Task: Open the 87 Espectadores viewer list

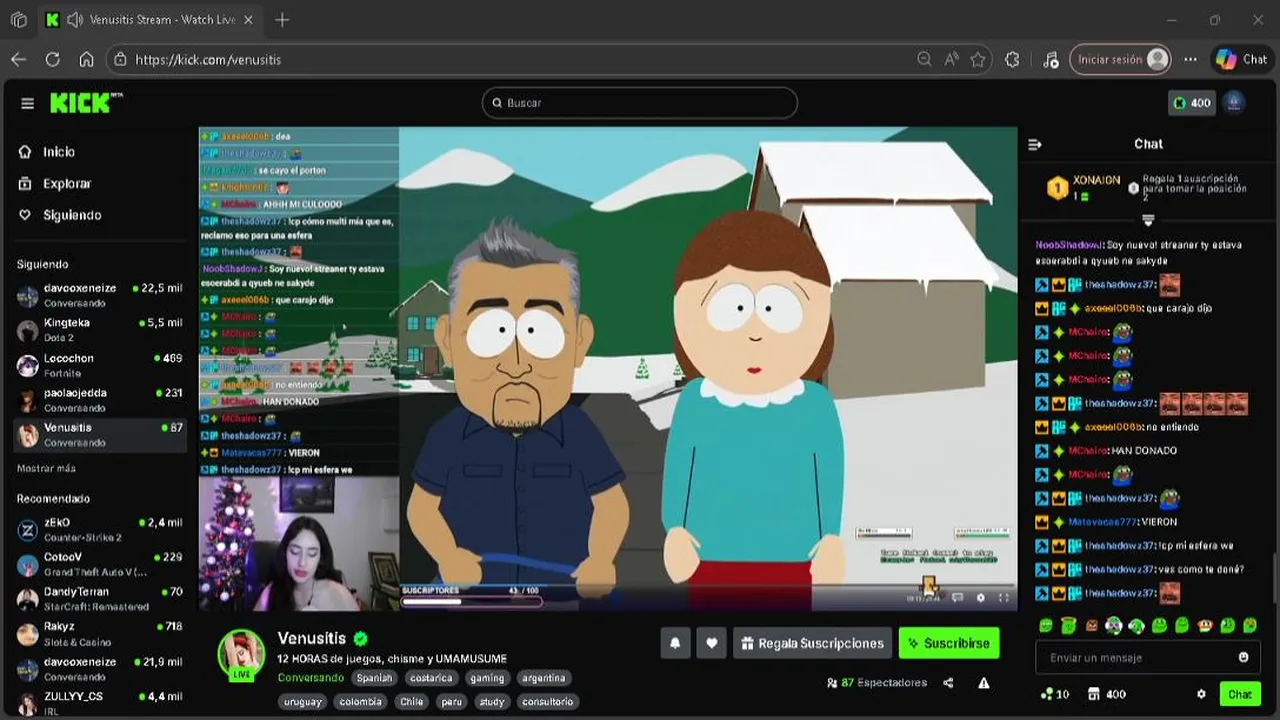Action: pyautogui.click(x=876, y=683)
